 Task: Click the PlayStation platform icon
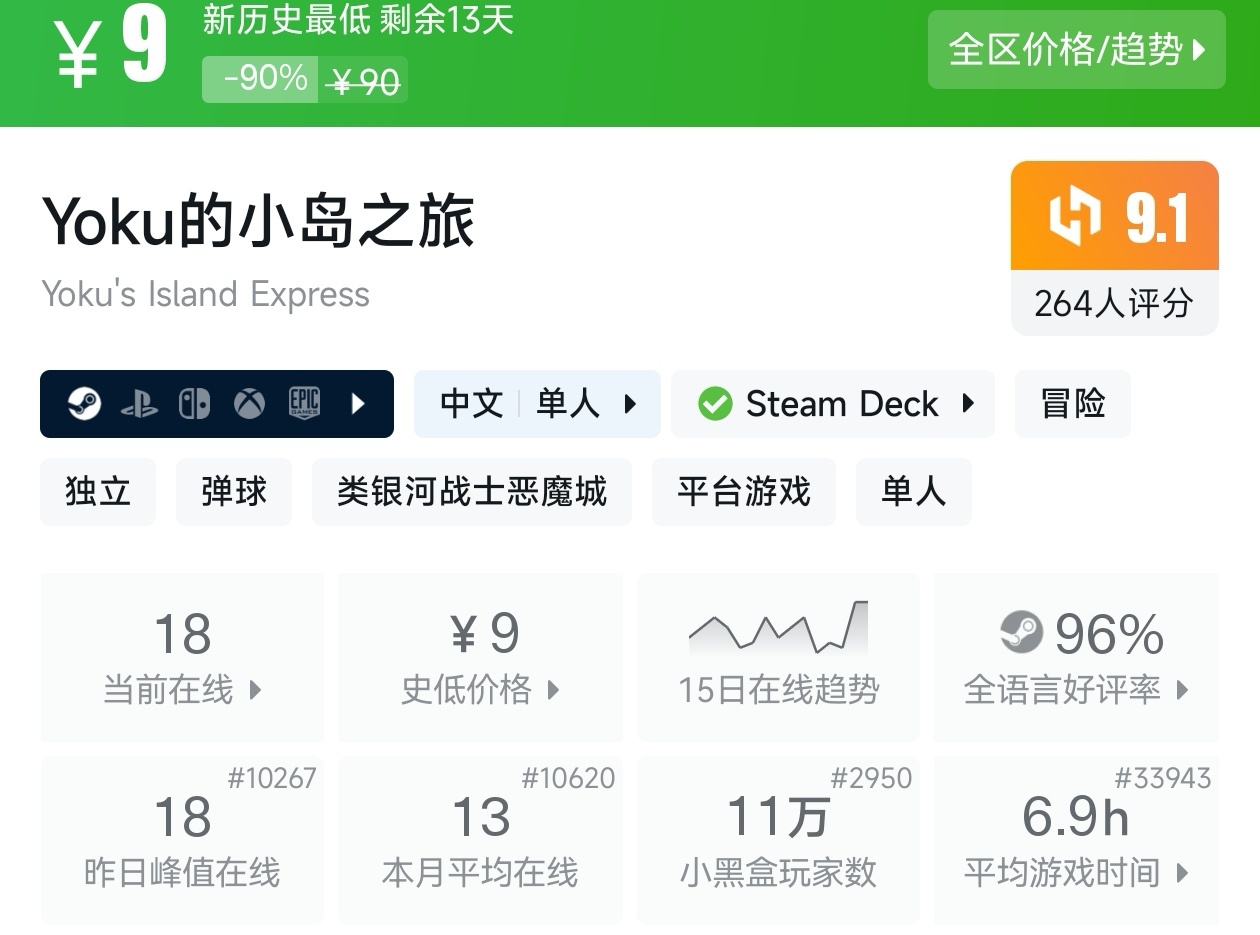[139, 404]
